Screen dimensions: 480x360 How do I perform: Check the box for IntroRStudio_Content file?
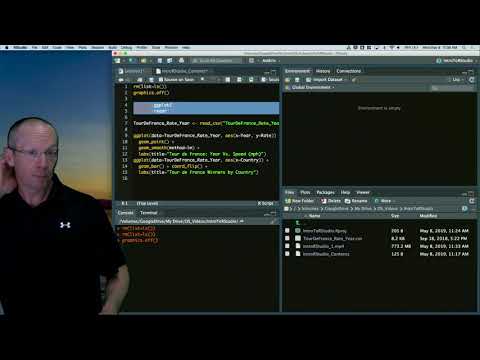[287, 254]
